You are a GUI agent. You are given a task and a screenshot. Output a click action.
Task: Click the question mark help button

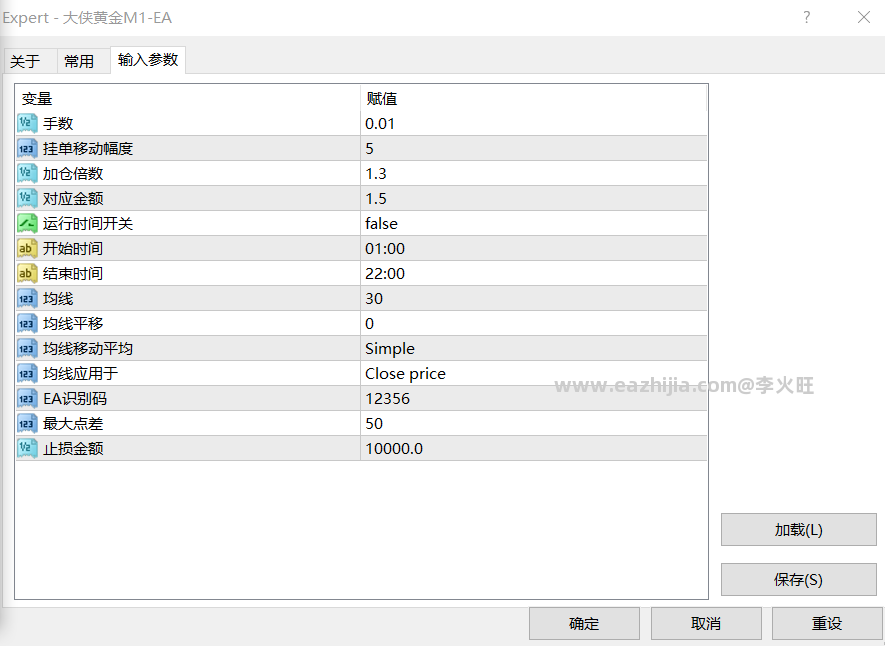tap(807, 17)
